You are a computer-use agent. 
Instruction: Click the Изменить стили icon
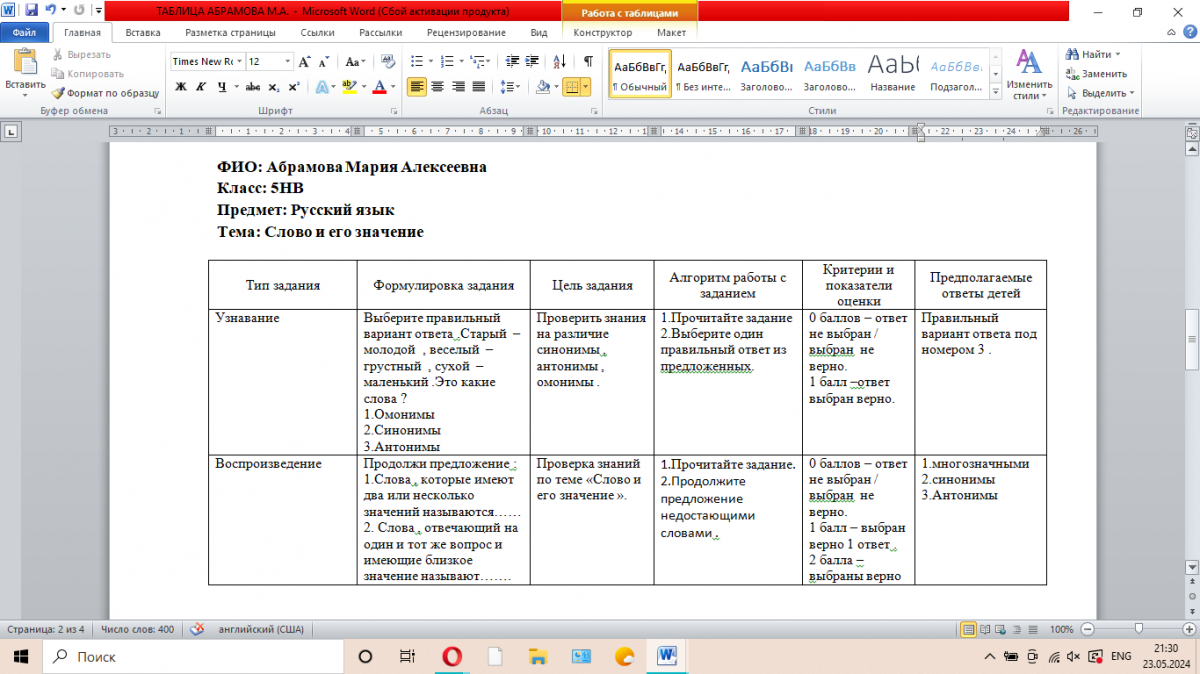point(1029,74)
